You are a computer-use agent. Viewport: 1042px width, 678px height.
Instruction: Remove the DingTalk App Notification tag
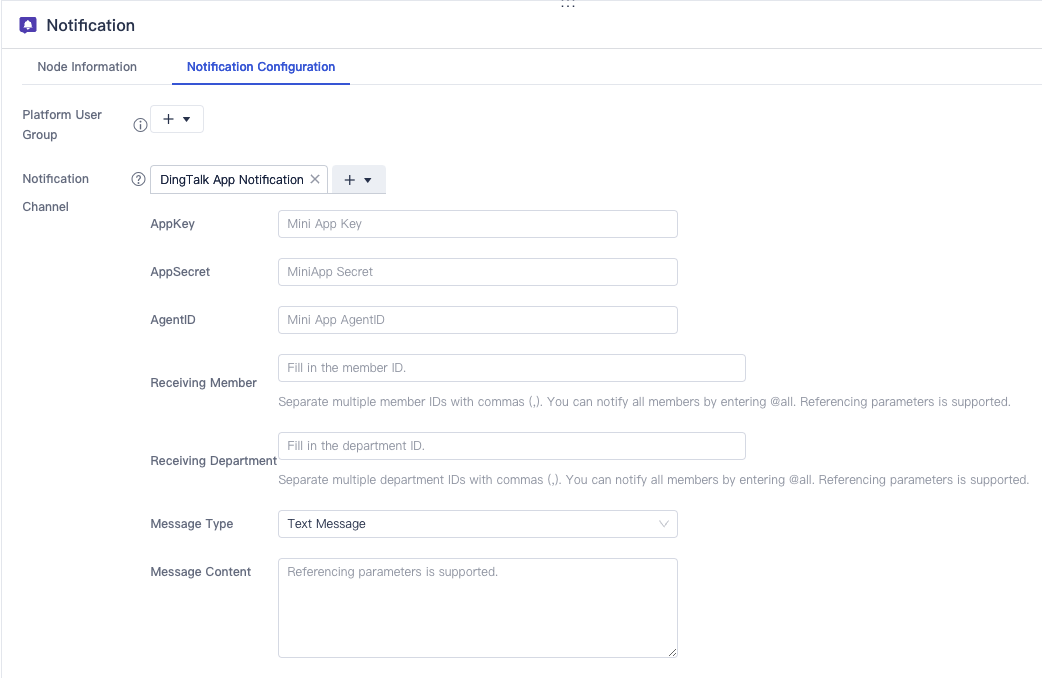point(315,179)
